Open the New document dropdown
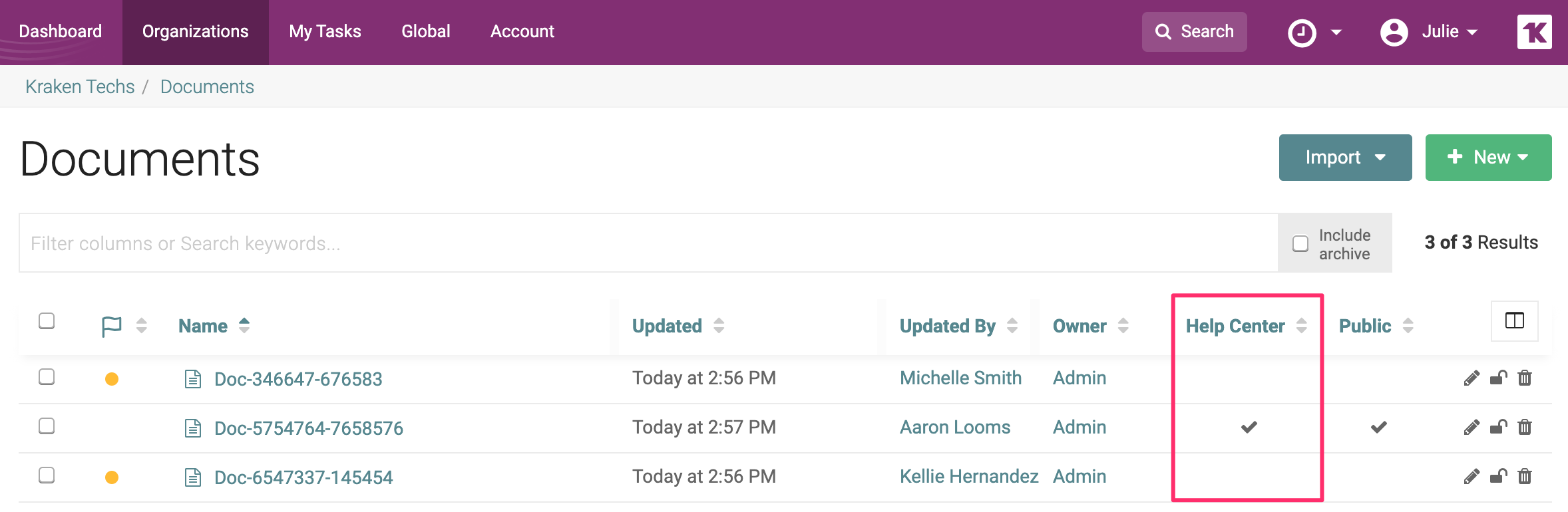This screenshot has height=512, width=1568. pyautogui.click(x=1488, y=158)
